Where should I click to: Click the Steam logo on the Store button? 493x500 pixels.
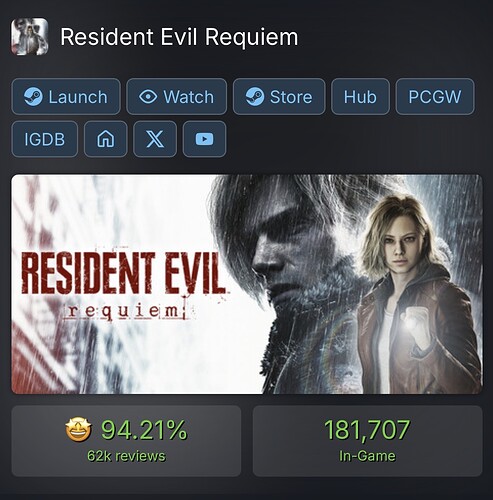point(255,97)
